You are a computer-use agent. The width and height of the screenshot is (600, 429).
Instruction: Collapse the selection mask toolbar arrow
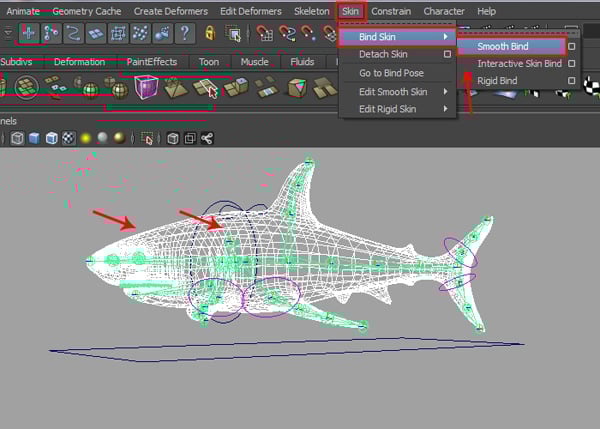pos(8,33)
